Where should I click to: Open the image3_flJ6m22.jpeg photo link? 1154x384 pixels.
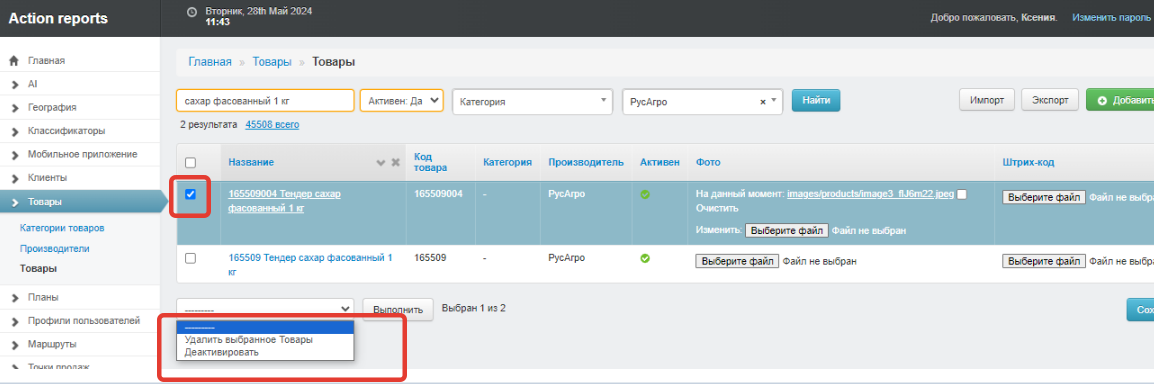click(871, 194)
